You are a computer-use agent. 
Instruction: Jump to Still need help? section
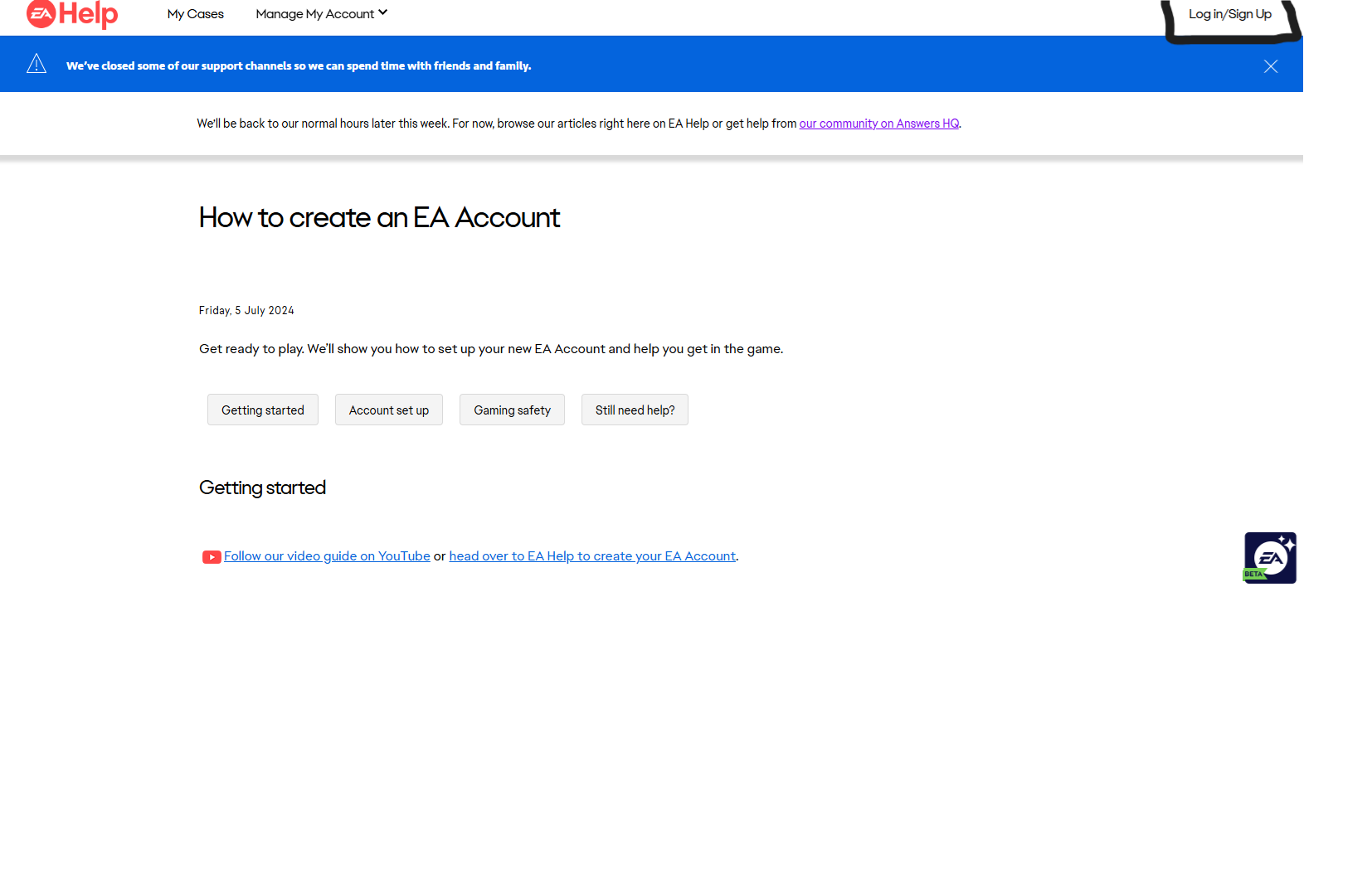pos(635,410)
